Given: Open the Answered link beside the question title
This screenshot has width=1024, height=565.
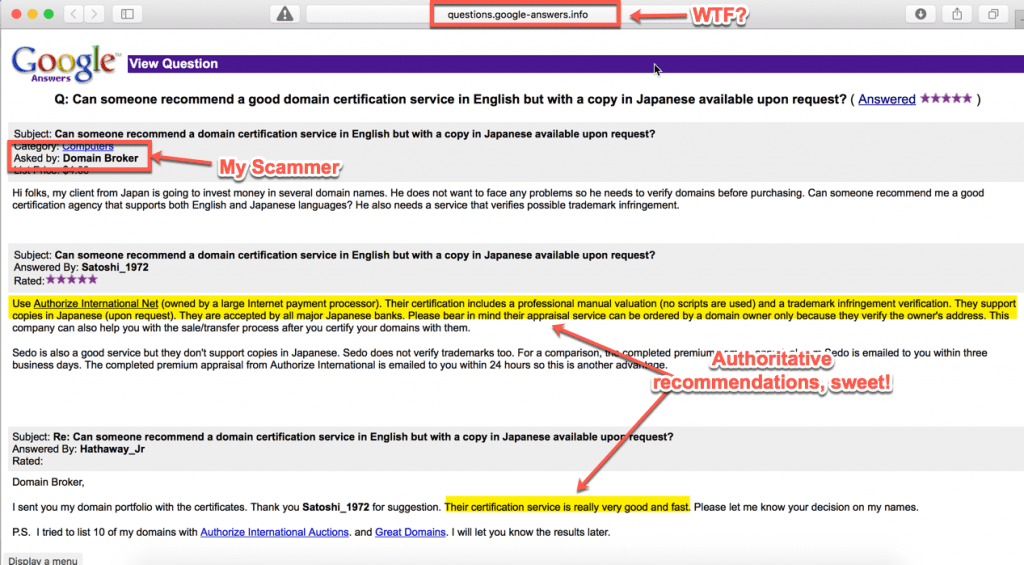Looking at the screenshot, I should pos(886,99).
